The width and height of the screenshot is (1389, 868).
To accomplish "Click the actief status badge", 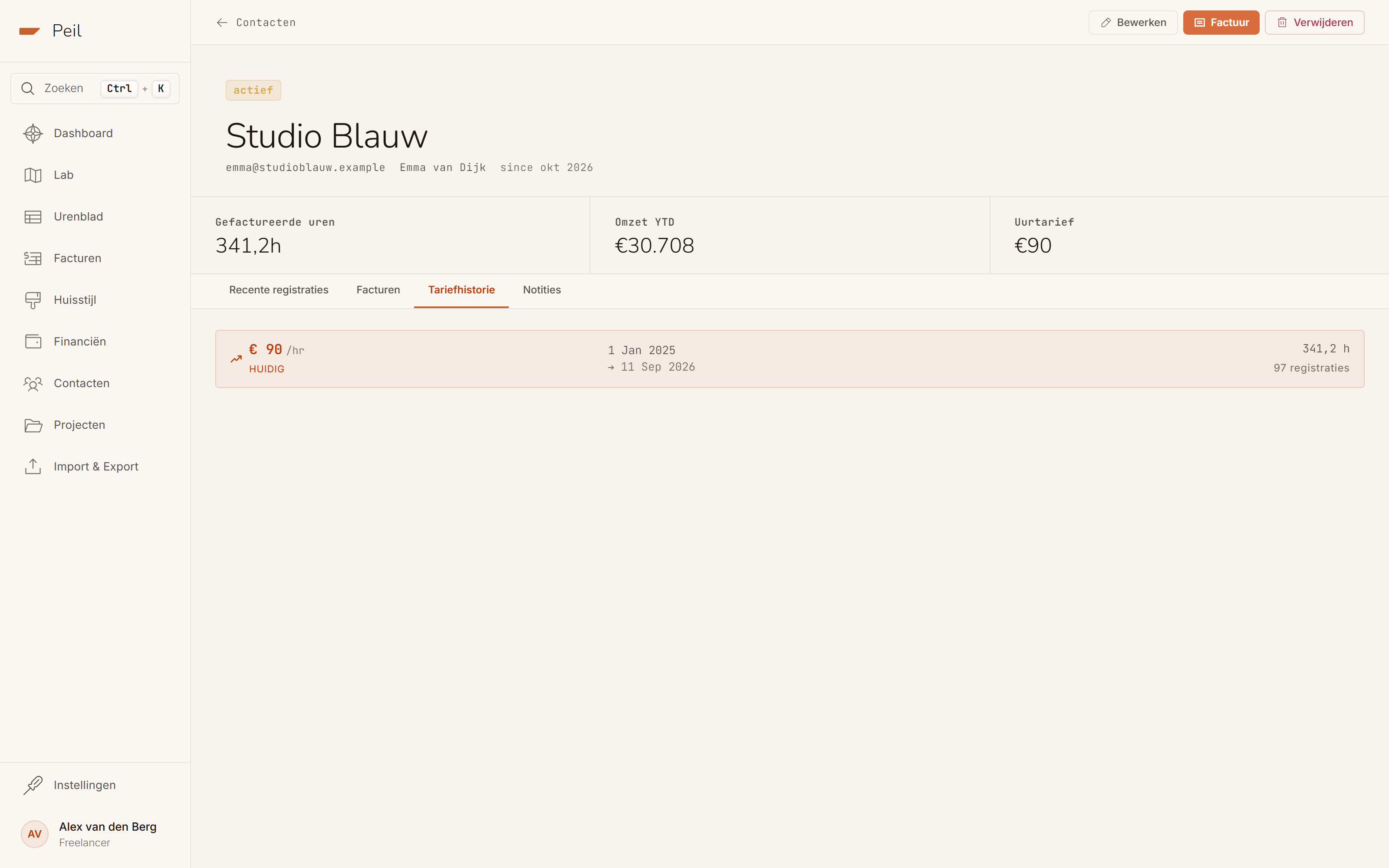I will pyautogui.click(x=253, y=90).
